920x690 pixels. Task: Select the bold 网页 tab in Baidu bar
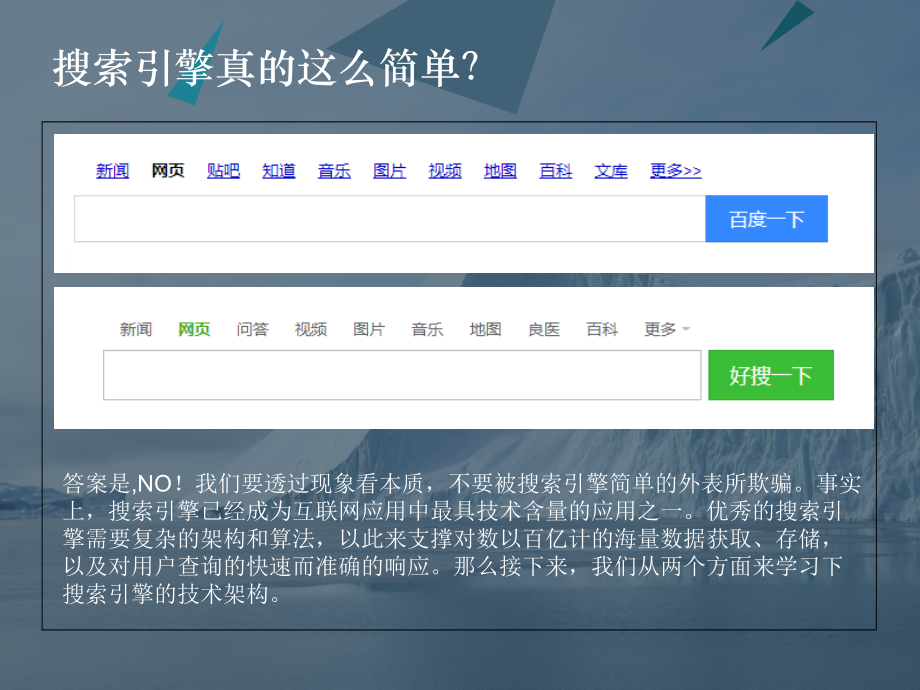click(x=168, y=171)
